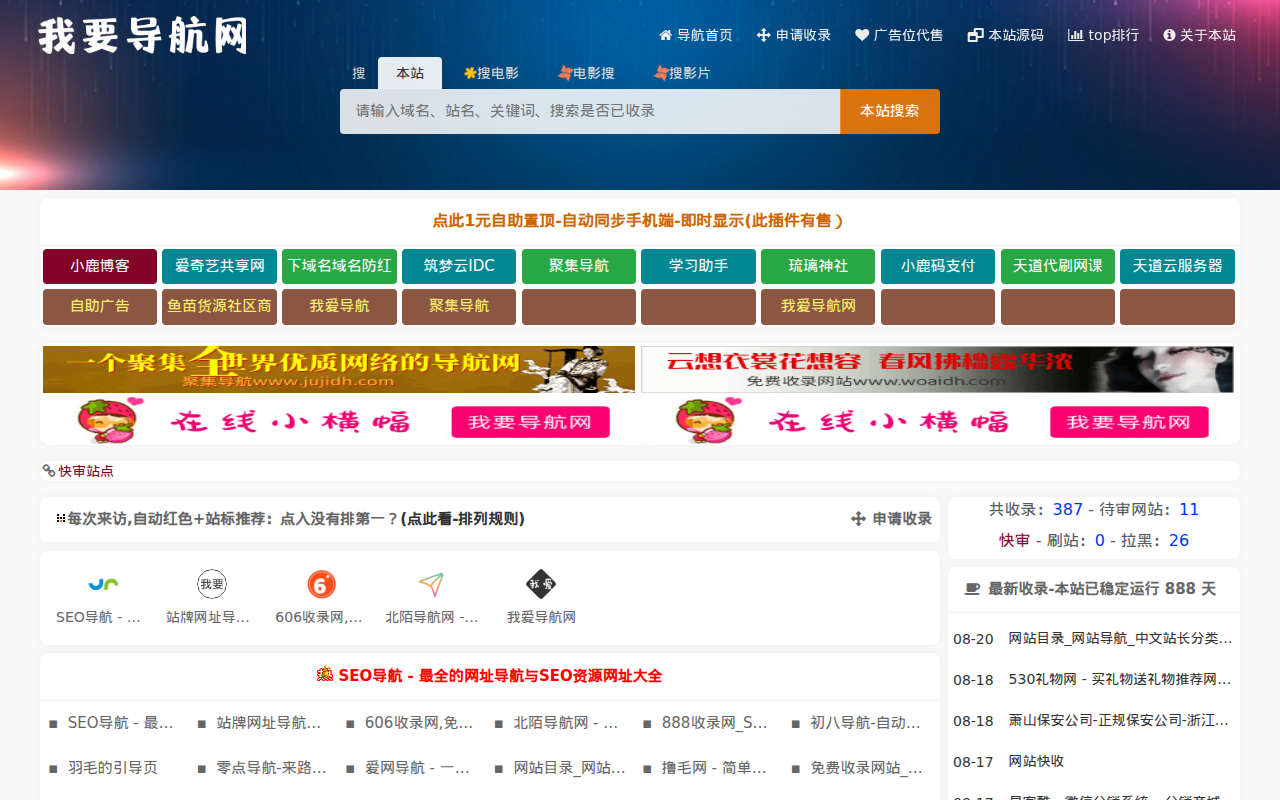This screenshot has width=1280, height=800.
Task: Click the 我爱导航网 diamond logo icon
Action: tap(541, 584)
